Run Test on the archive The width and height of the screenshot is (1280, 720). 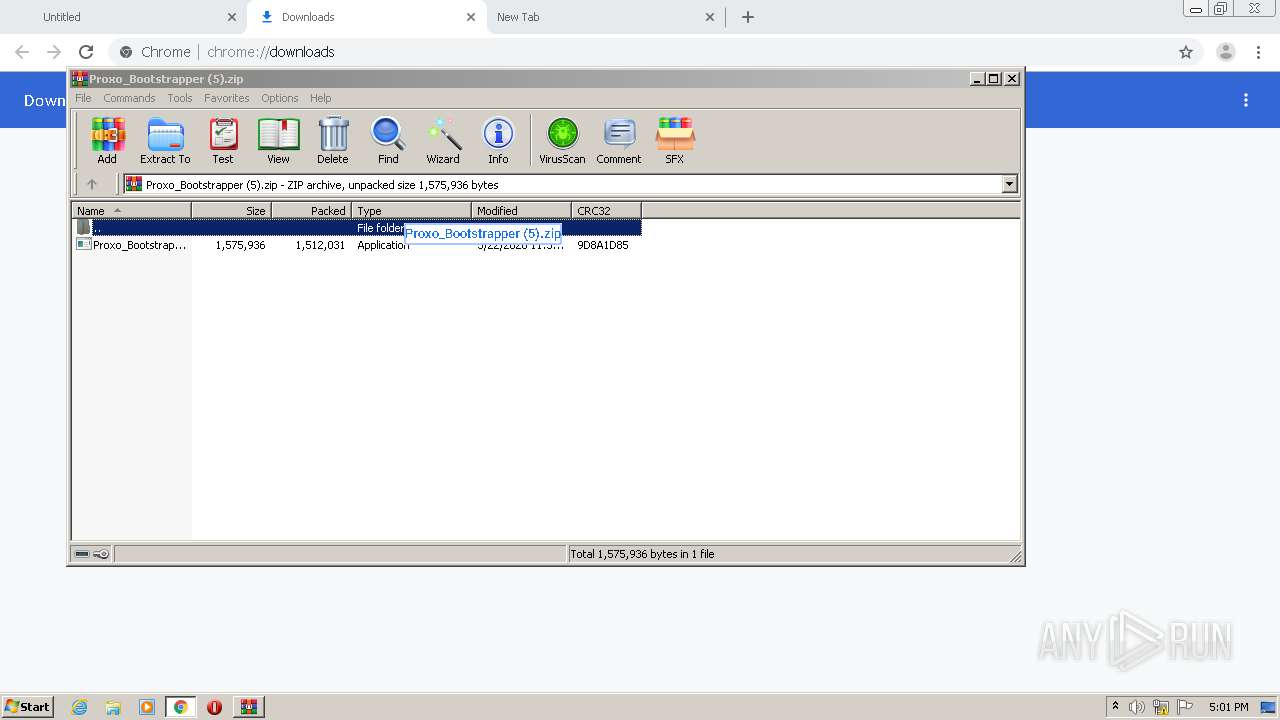click(x=223, y=140)
